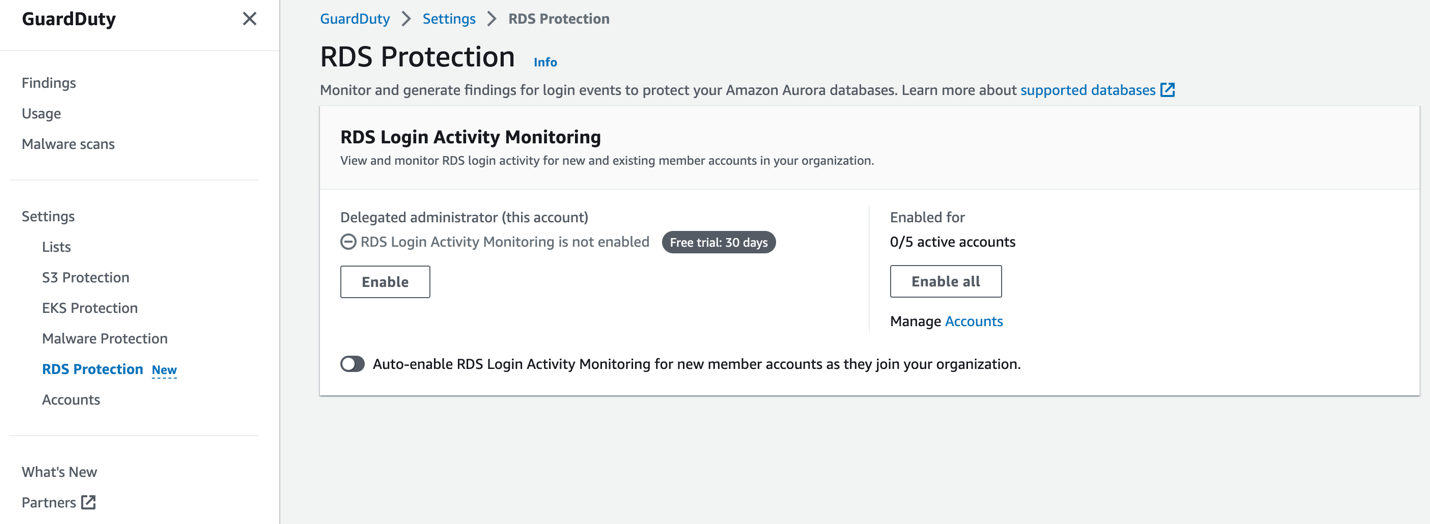Screen dimensions: 1430x524
Task: Navigate to S3 Protection settings
Action: tap(85, 277)
